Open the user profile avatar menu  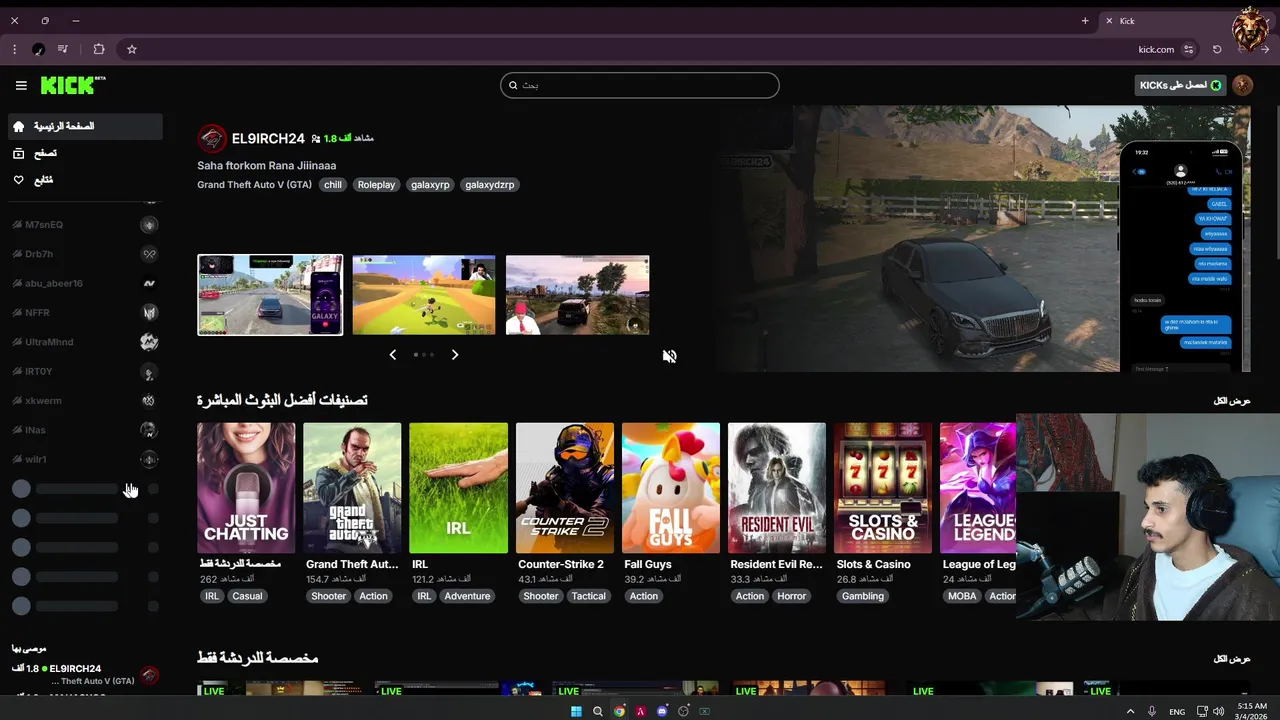click(x=1243, y=85)
